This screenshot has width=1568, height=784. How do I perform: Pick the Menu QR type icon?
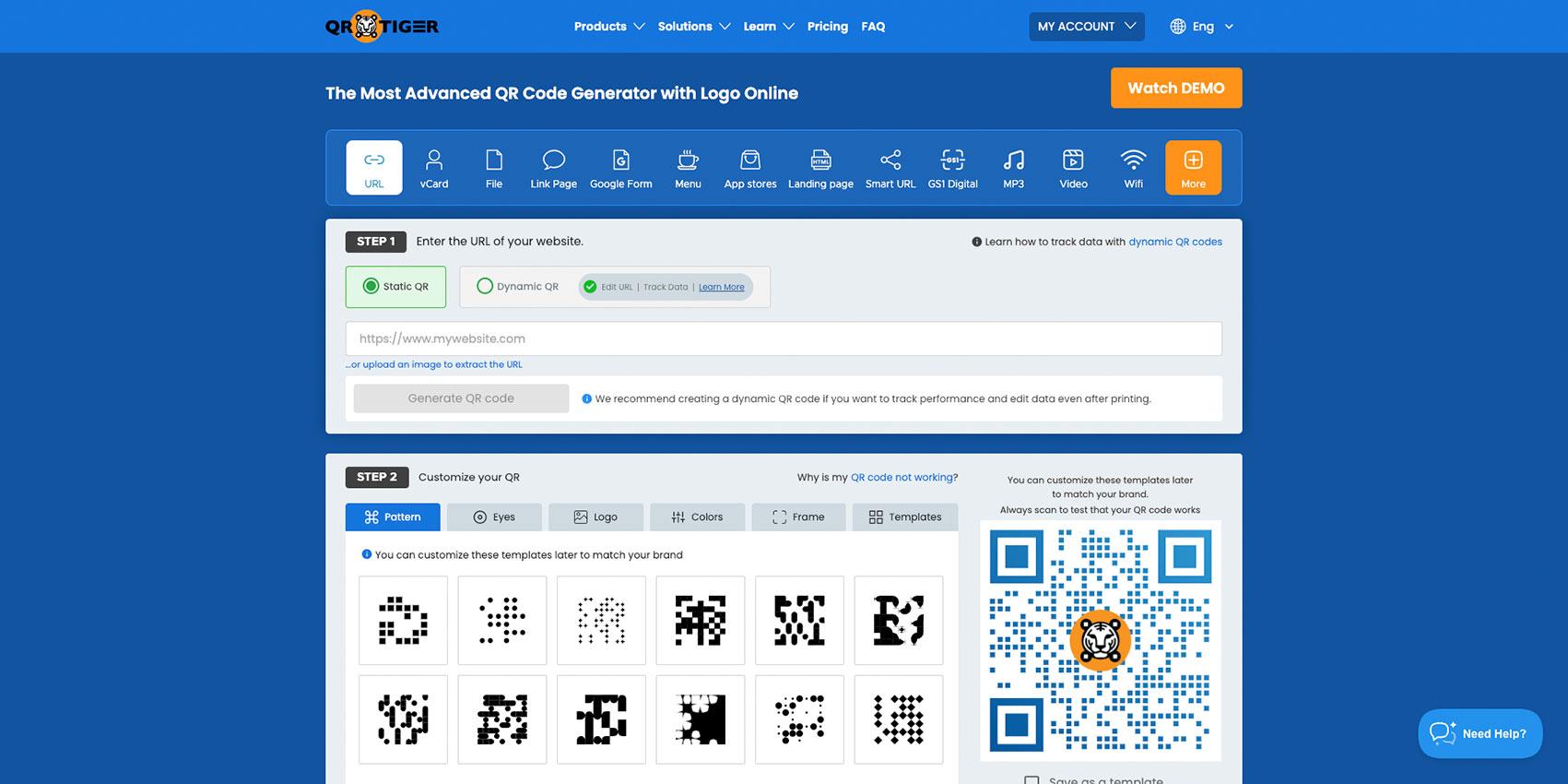pyautogui.click(x=688, y=168)
